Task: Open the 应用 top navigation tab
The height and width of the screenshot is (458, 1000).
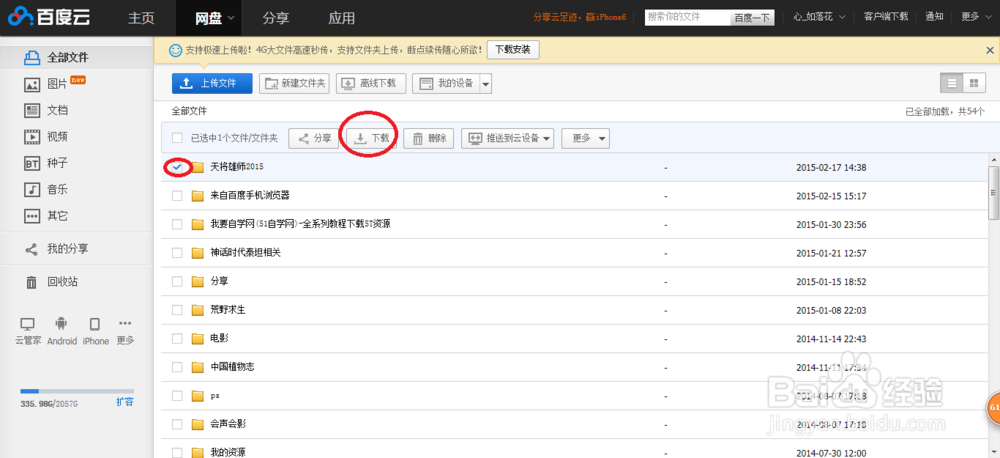Action: [342, 18]
